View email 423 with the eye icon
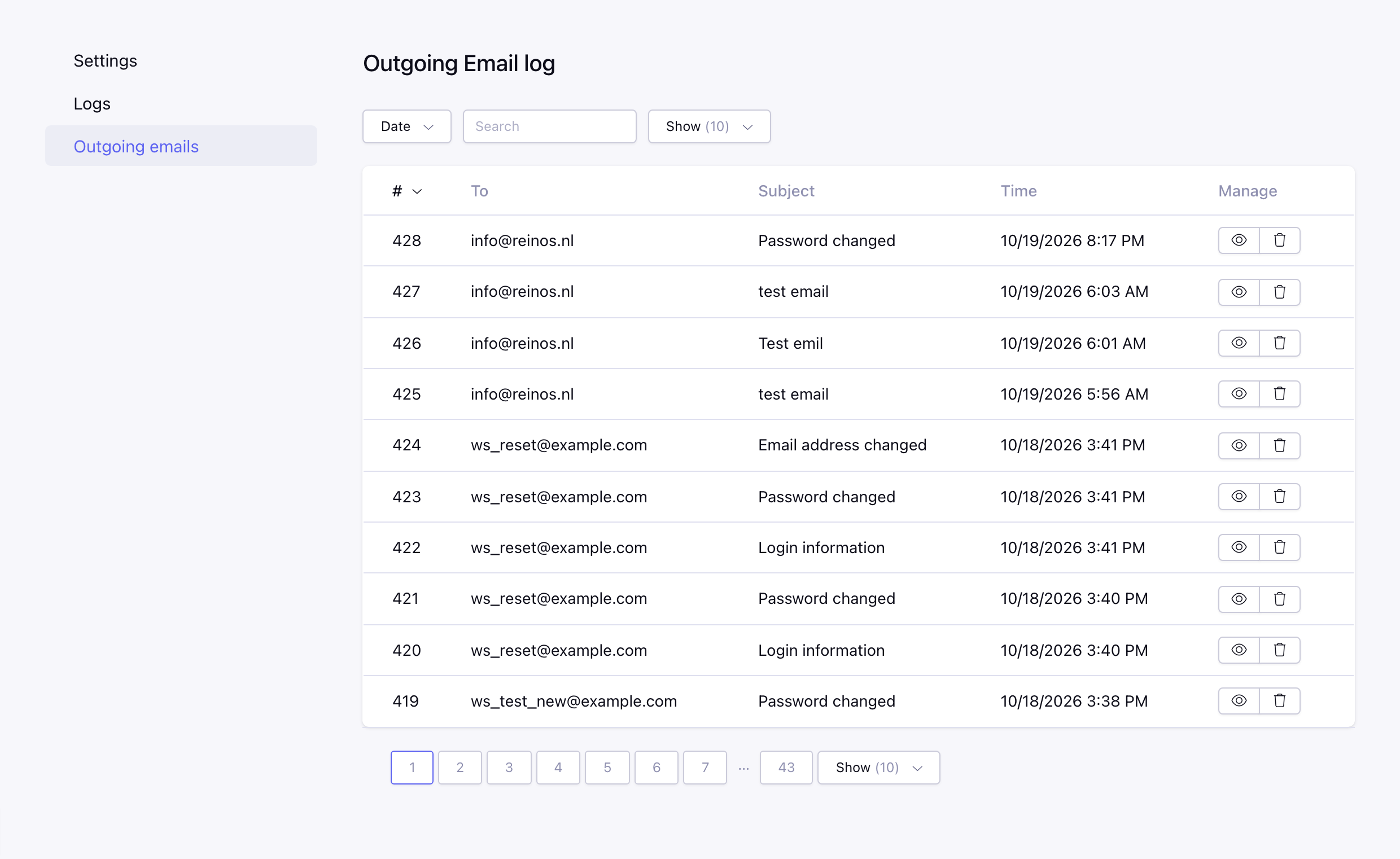The width and height of the screenshot is (1400, 859). [1239, 497]
